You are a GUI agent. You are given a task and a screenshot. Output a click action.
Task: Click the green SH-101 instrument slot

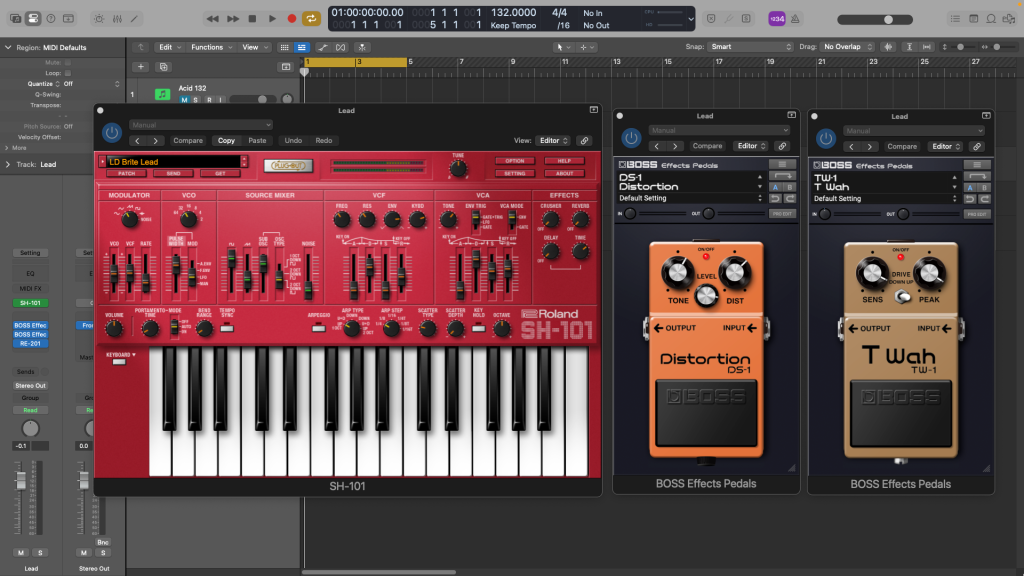pos(30,303)
